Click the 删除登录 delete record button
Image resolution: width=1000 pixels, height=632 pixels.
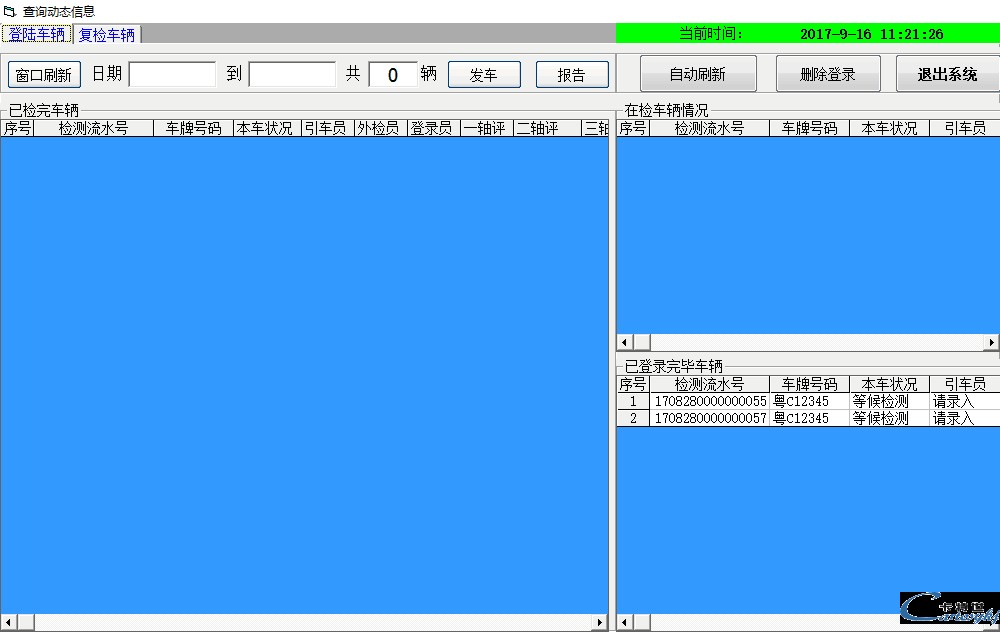[x=828, y=73]
